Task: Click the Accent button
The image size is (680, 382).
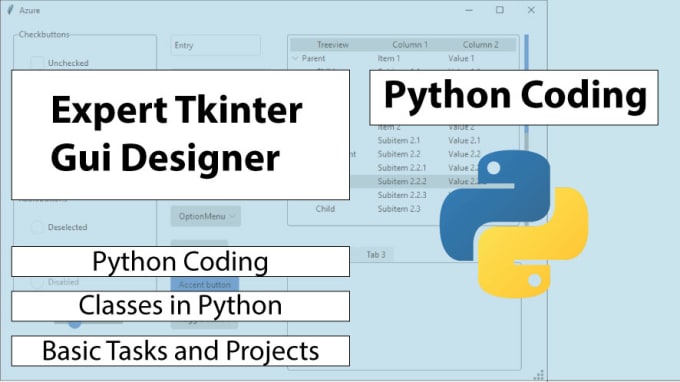Action: pyautogui.click(x=204, y=284)
